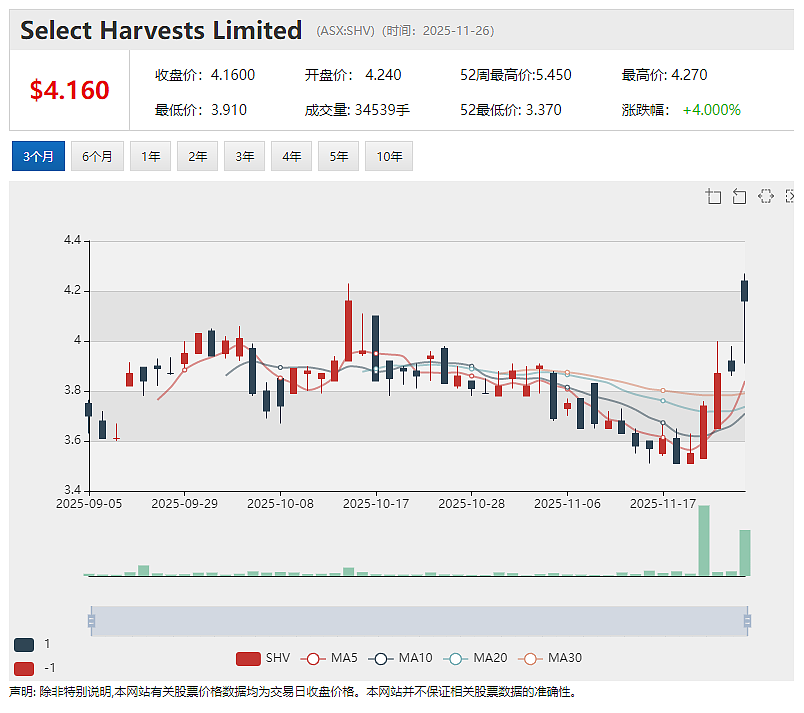Click the 2025-10-28 axis date label
The height and width of the screenshot is (713, 804).
472,504
